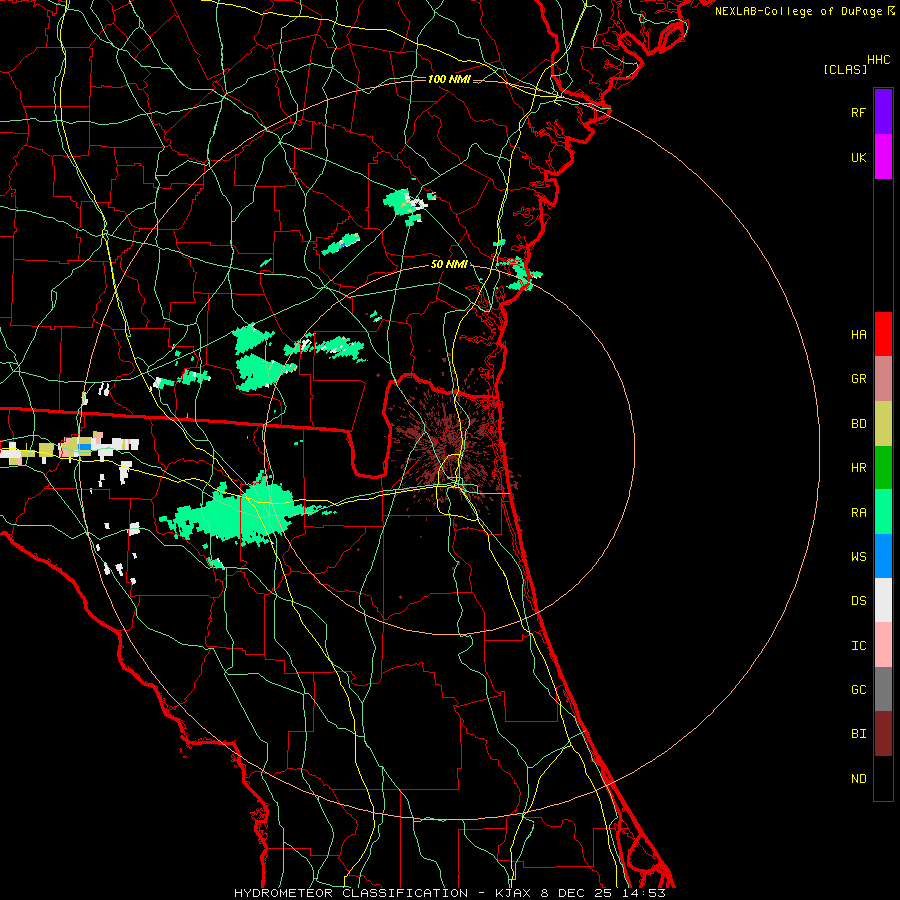Click the DS white legend swatch
The height and width of the screenshot is (900, 900).
tap(883, 600)
